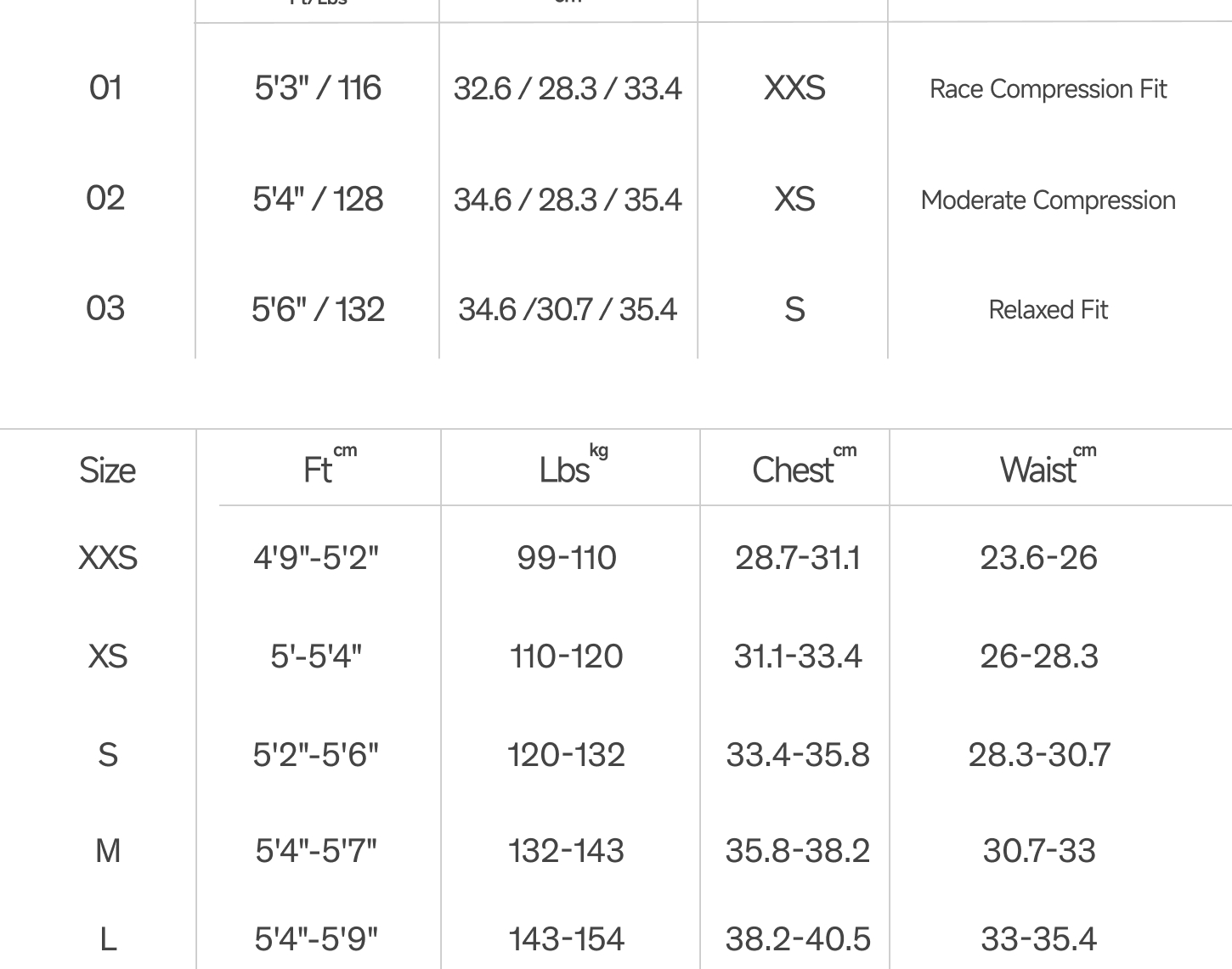Switch Chest column to cm unit
Image resolution: width=1232 pixels, height=969 pixels.
[845, 451]
